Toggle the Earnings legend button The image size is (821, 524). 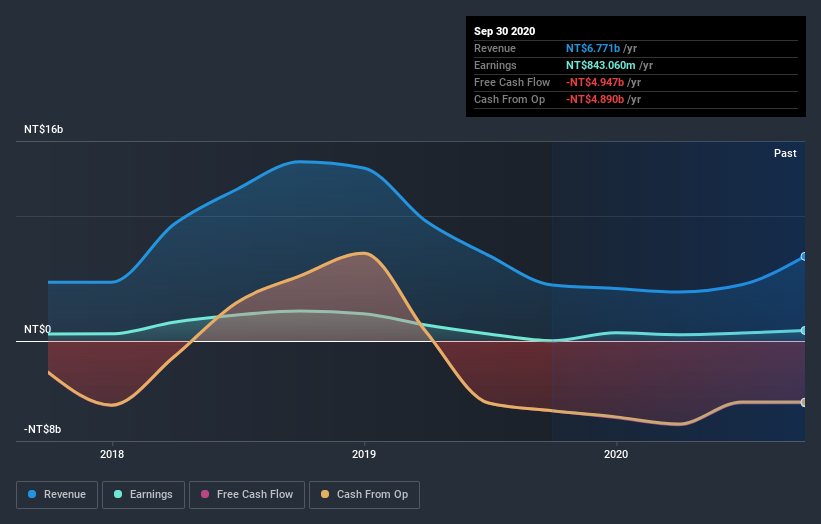click(143, 495)
